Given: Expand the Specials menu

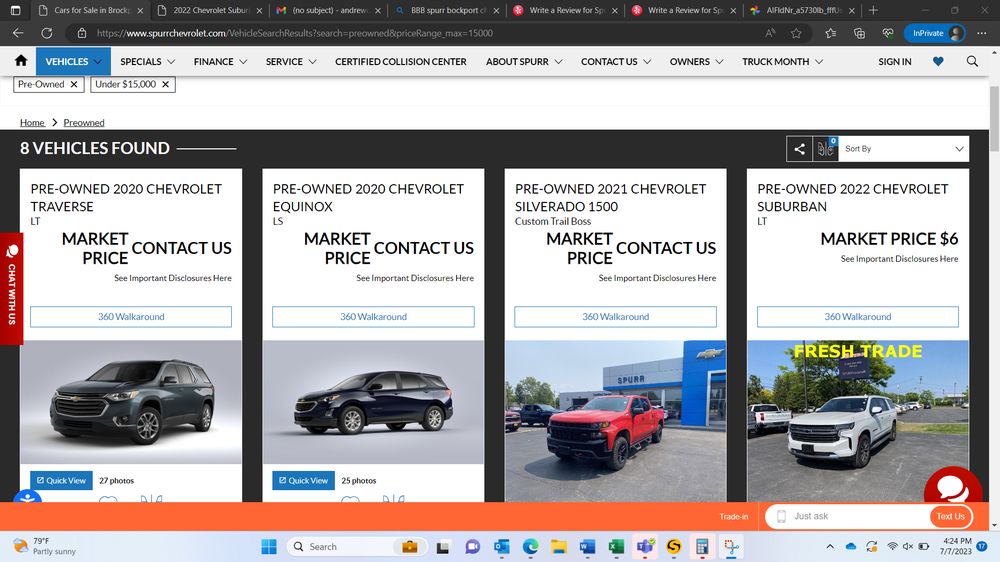Looking at the screenshot, I should pyautogui.click(x=147, y=61).
